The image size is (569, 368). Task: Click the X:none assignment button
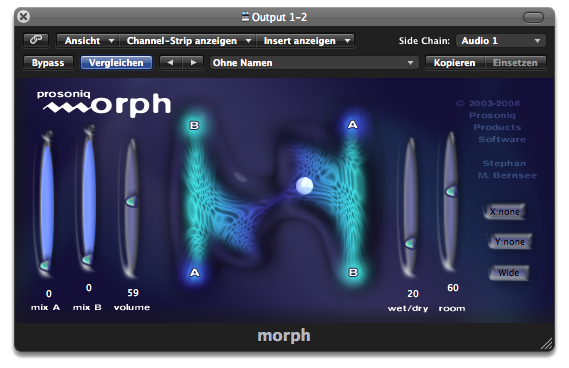point(504,212)
